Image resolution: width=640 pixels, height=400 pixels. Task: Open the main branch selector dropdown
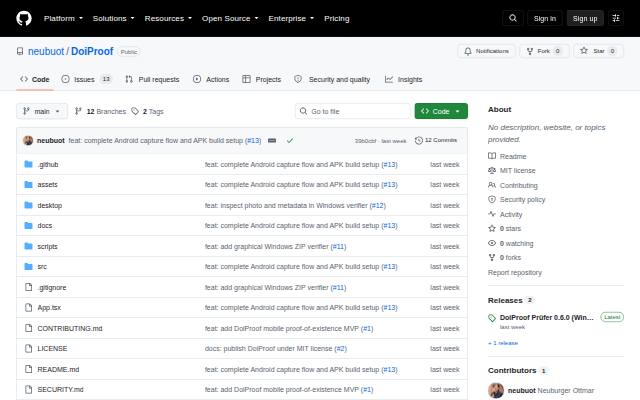tap(42, 111)
